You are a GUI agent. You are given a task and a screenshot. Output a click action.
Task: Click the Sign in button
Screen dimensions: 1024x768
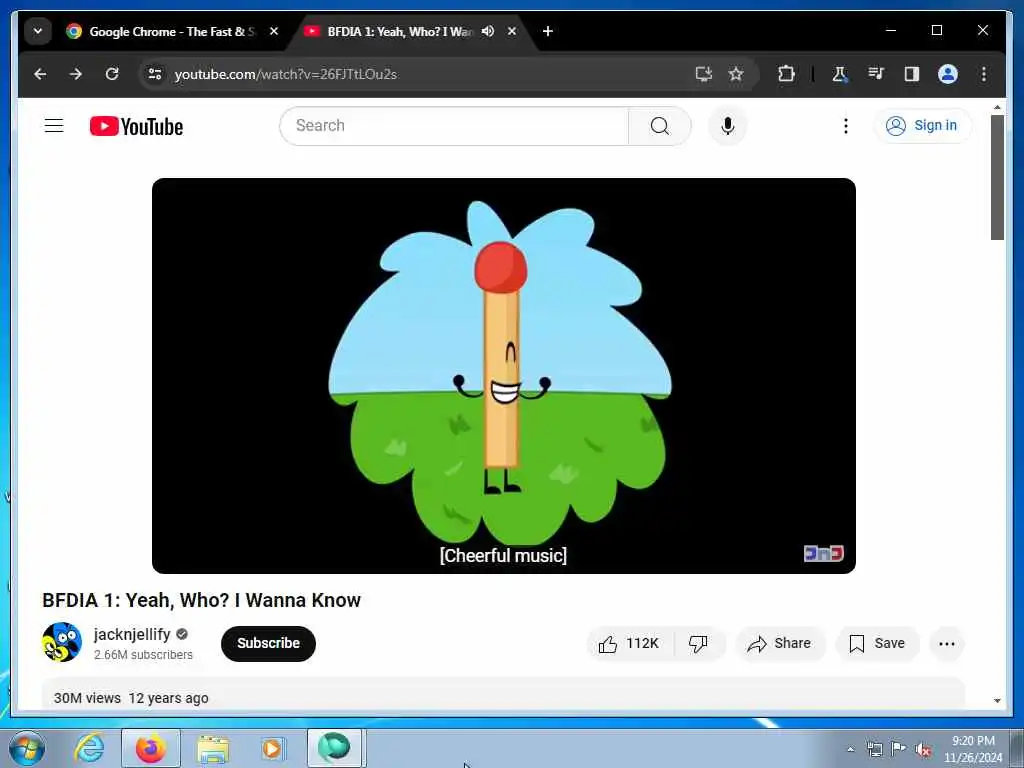922,125
